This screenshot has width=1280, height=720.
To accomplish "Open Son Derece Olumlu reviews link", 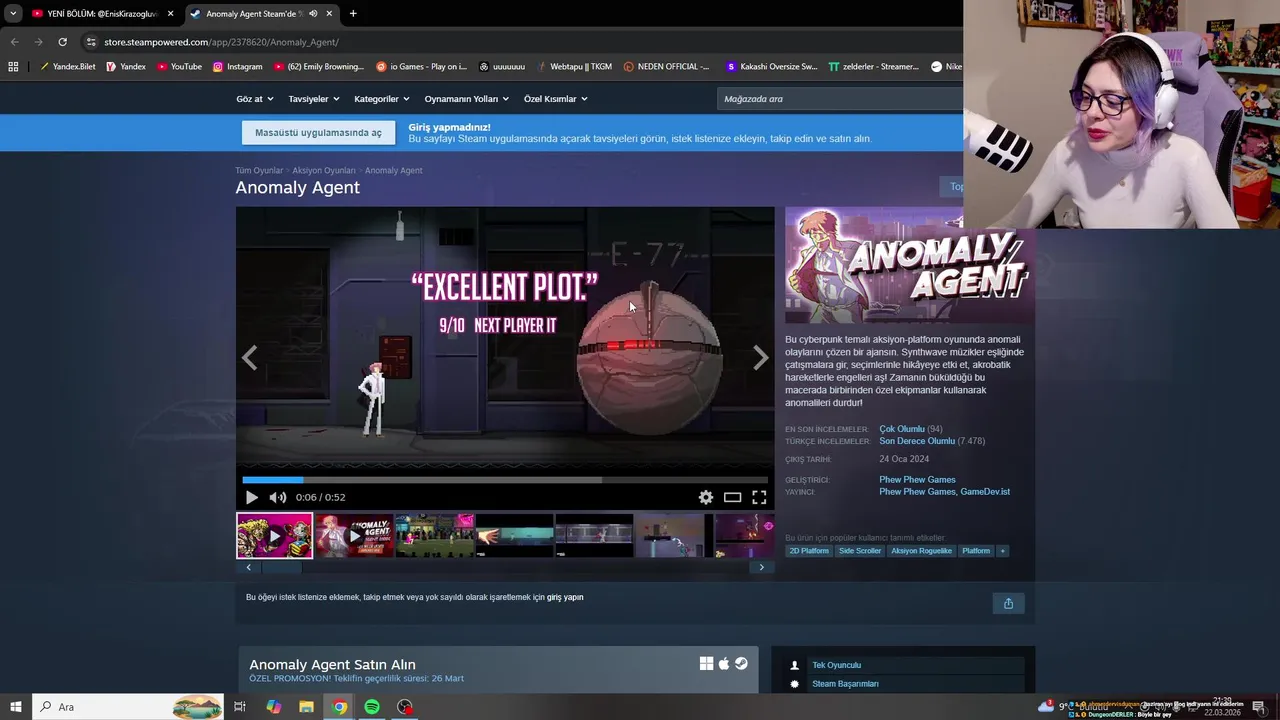I will pyautogui.click(x=917, y=441).
